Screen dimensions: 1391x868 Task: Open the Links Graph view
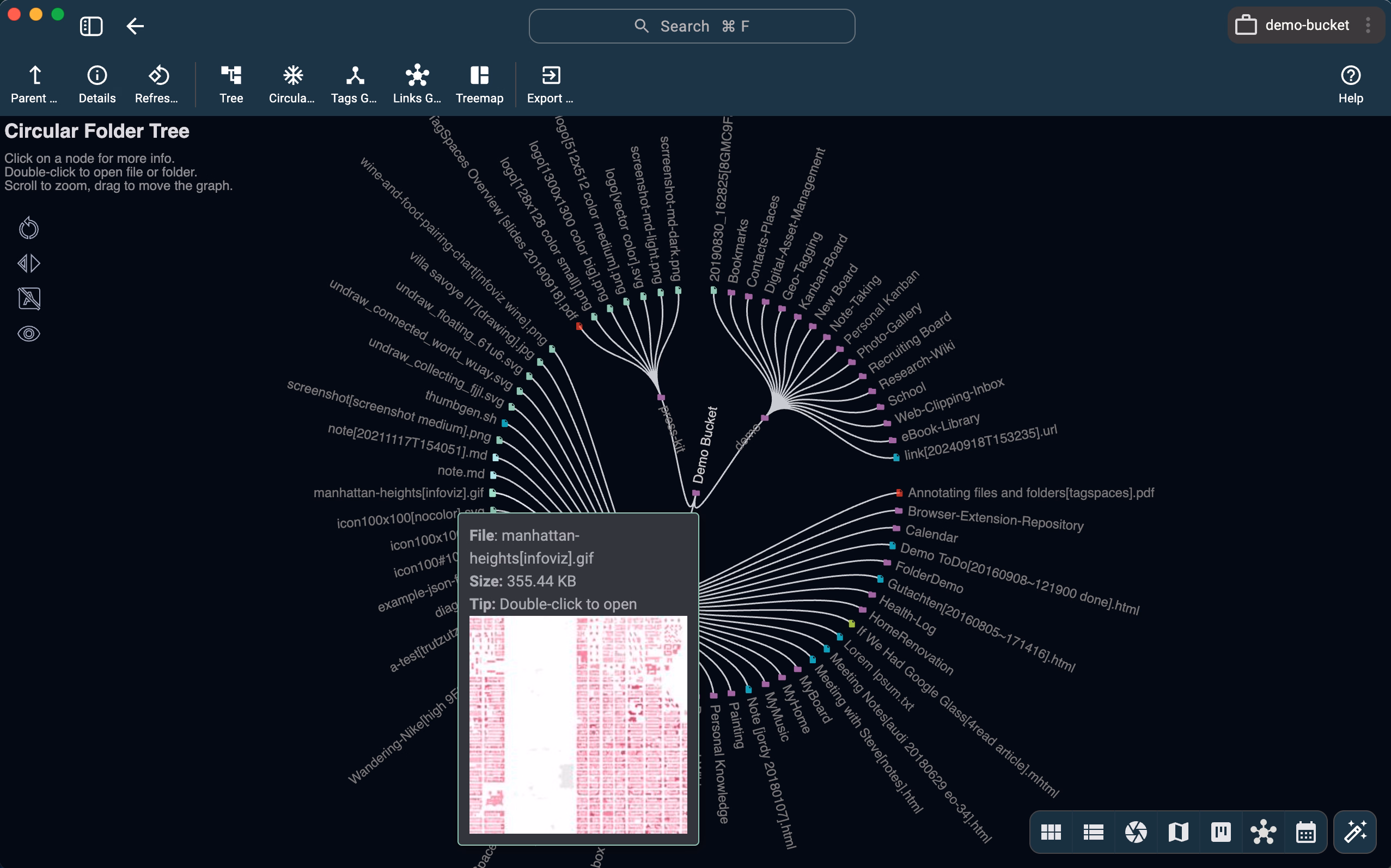coord(417,84)
